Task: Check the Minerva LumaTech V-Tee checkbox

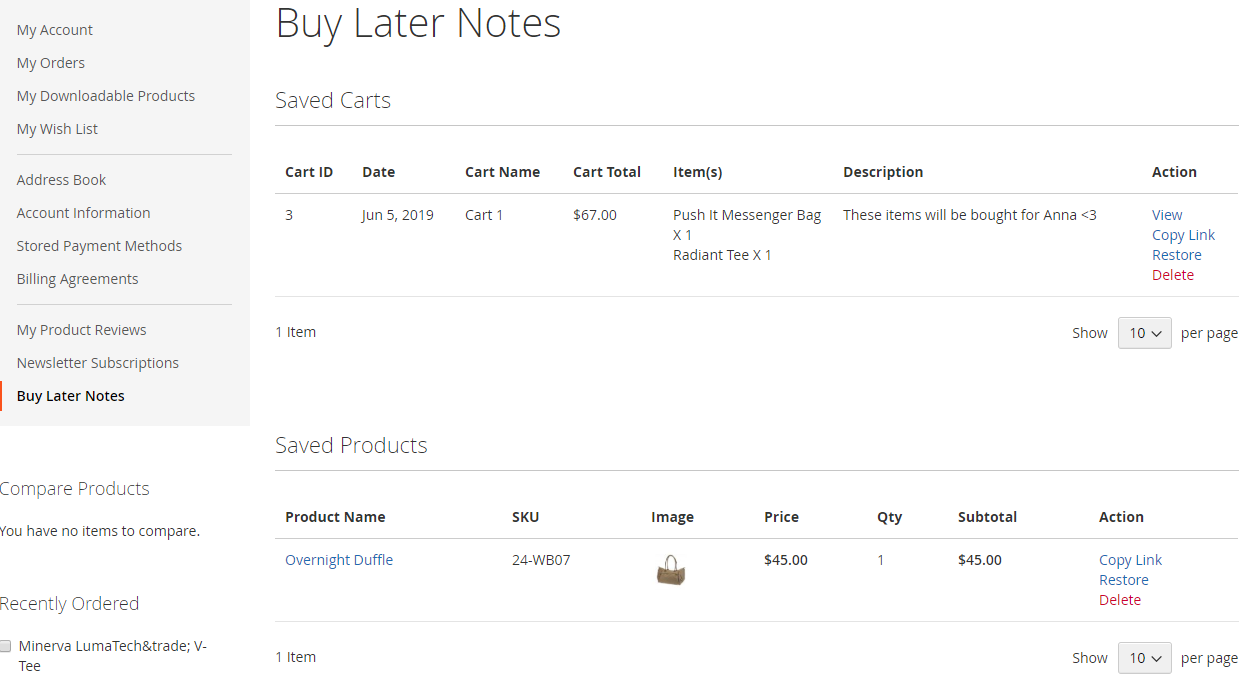Action: tap(5, 646)
